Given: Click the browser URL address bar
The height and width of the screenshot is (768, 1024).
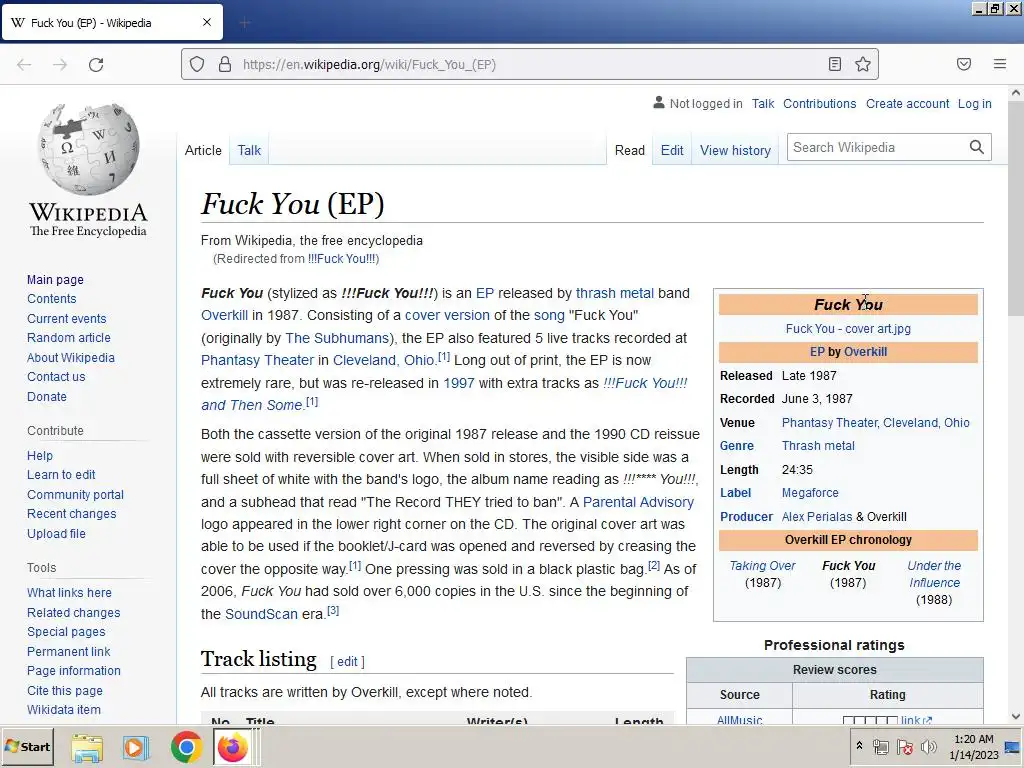Looking at the screenshot, I should pos(529,64).
